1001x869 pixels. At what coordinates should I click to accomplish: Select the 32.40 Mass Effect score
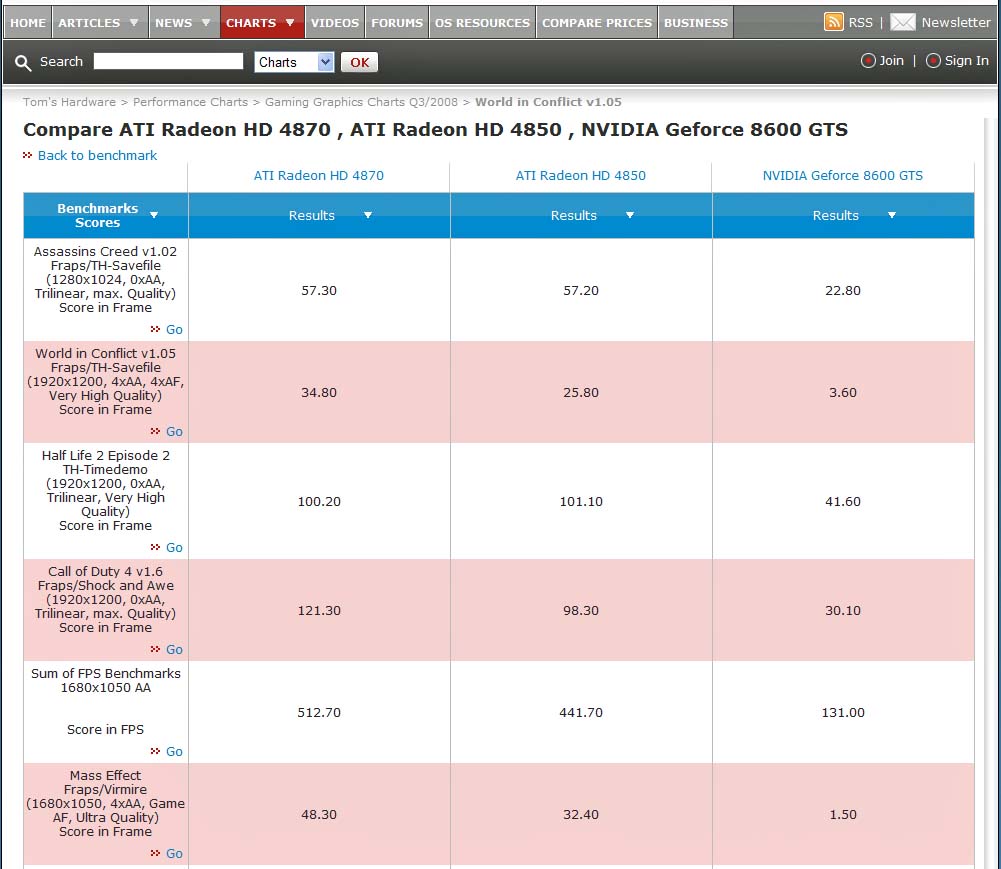coord(581,815)
